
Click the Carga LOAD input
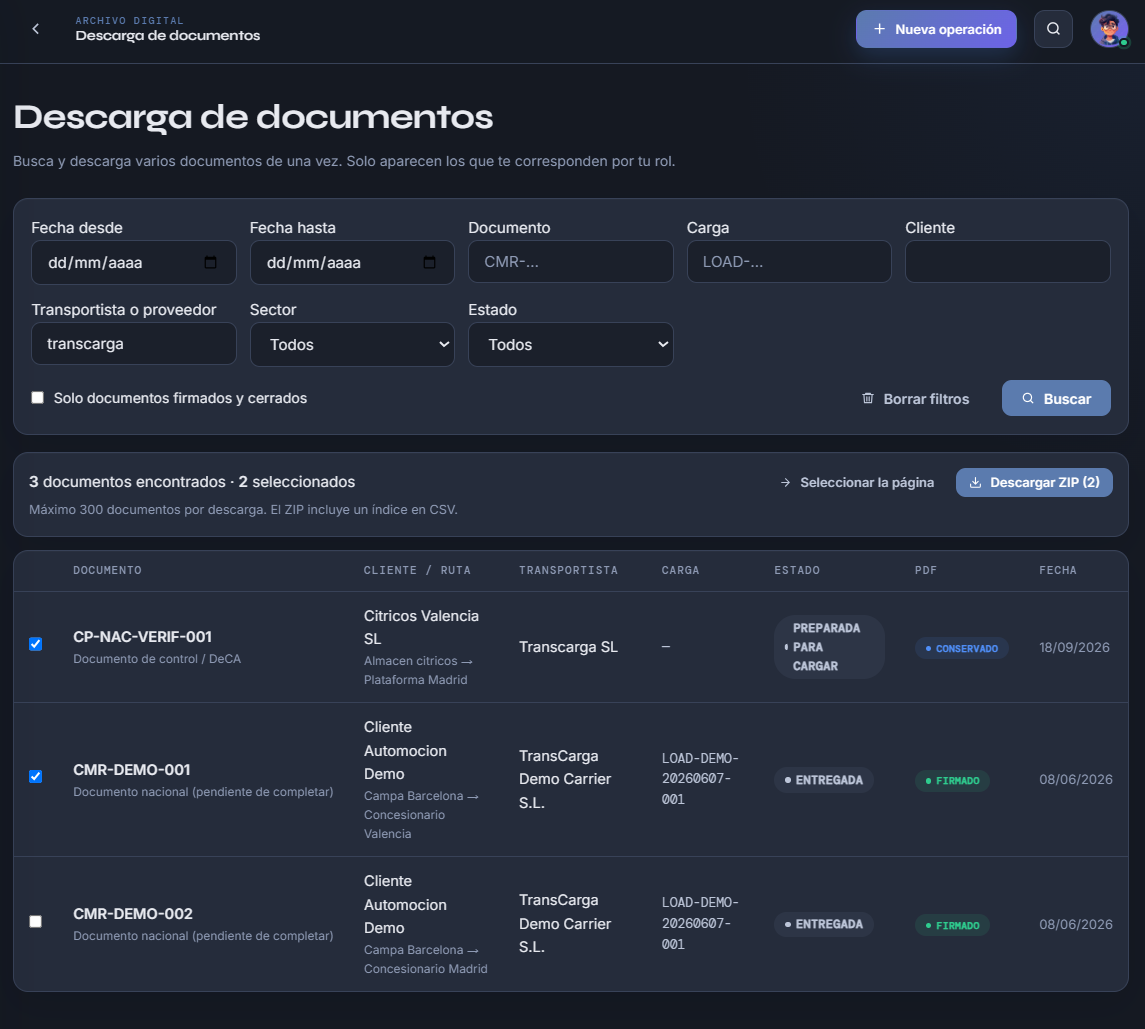coord(789,261)
